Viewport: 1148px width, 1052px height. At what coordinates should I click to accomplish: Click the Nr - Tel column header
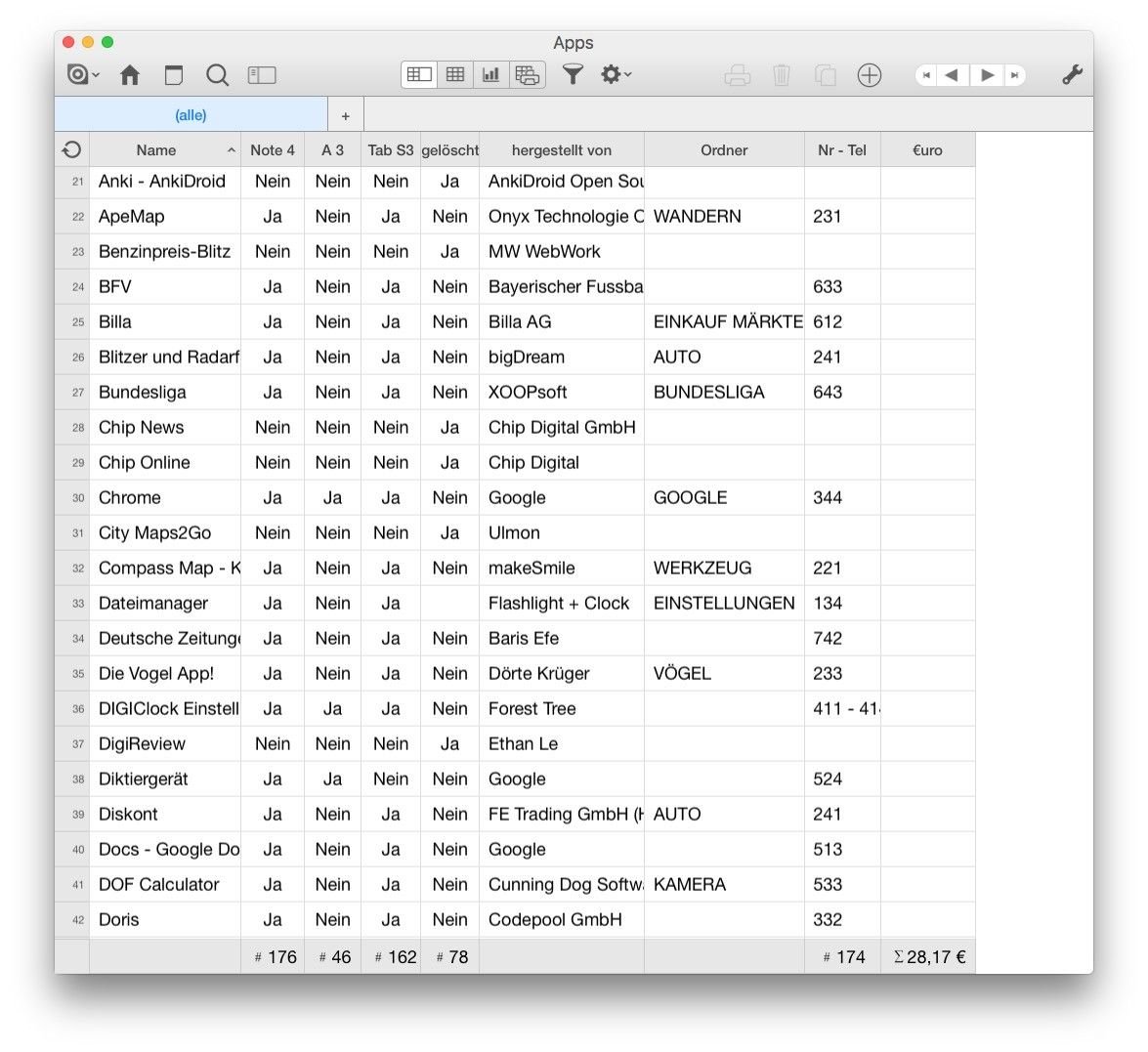842,150
